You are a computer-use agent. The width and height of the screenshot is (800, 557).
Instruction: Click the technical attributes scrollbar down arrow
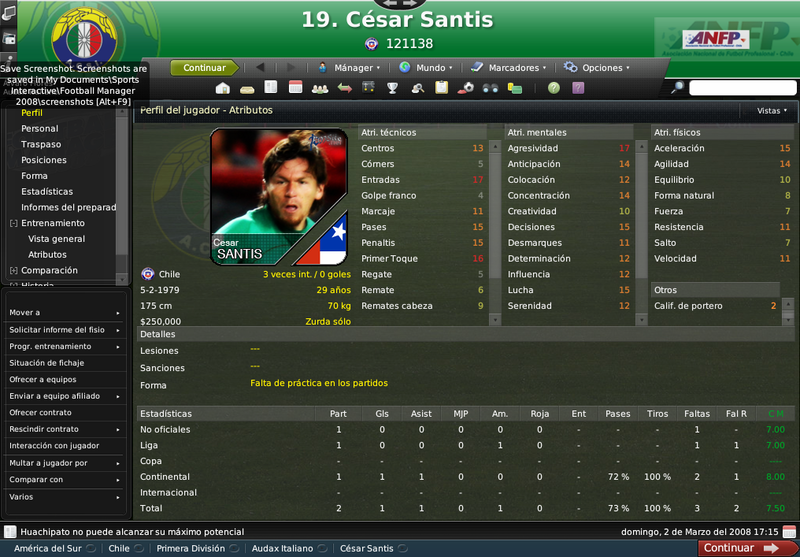click(x=494, y=320)
